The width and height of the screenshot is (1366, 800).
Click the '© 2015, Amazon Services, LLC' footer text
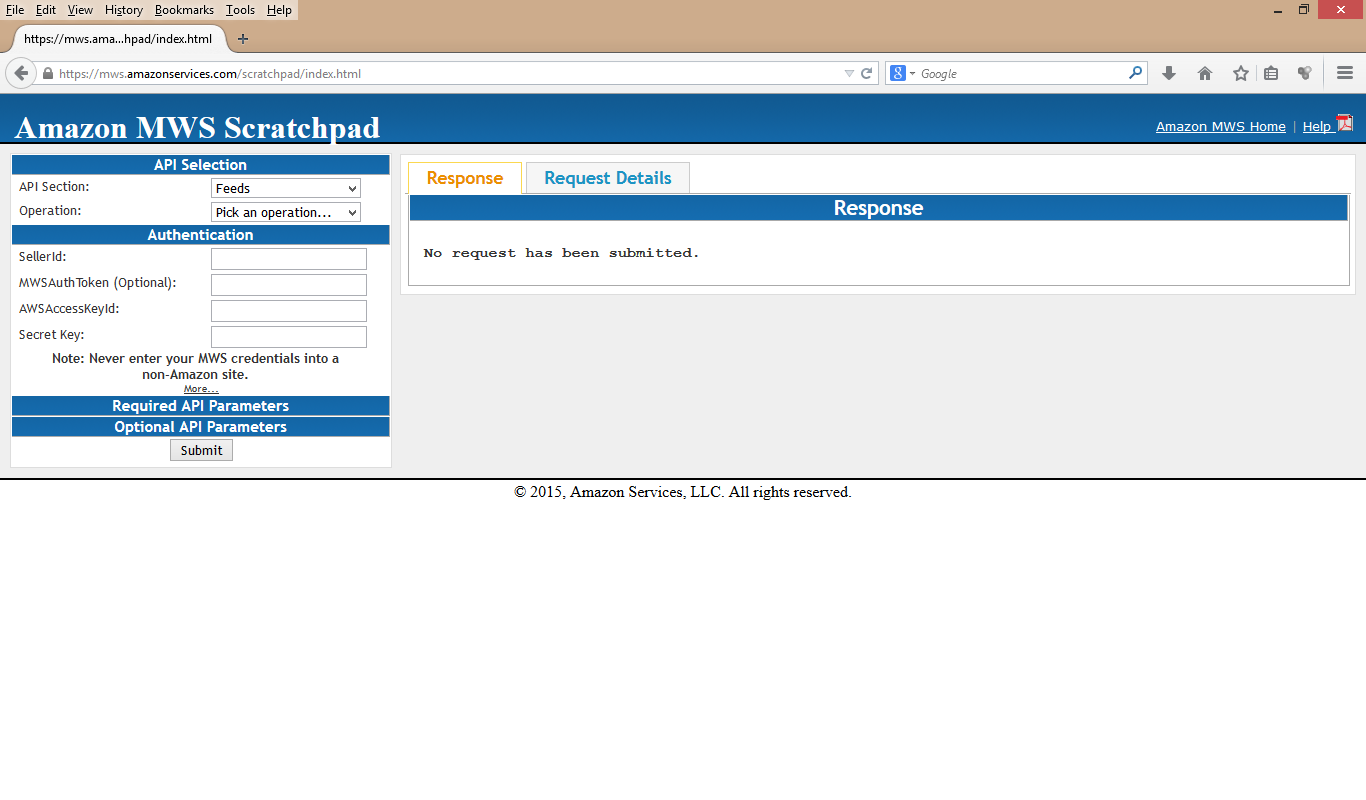(683, 492)
